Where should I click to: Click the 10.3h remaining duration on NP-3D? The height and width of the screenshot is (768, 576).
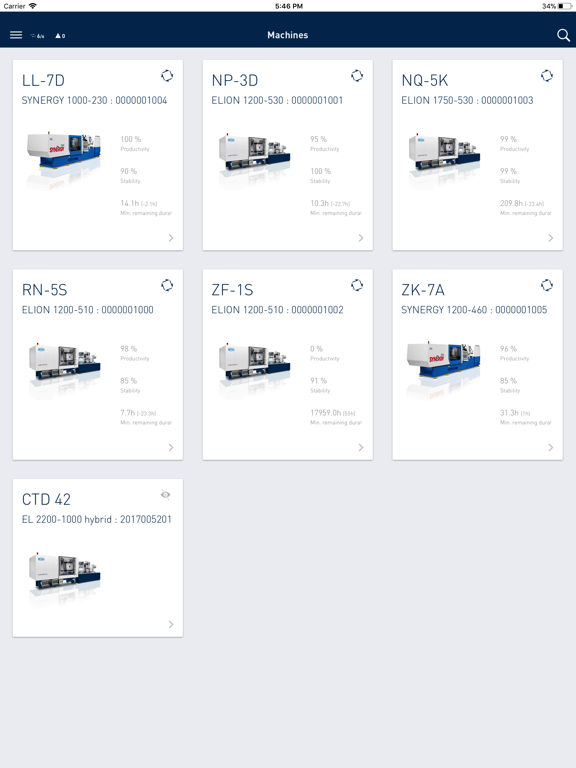coord(330,203)
